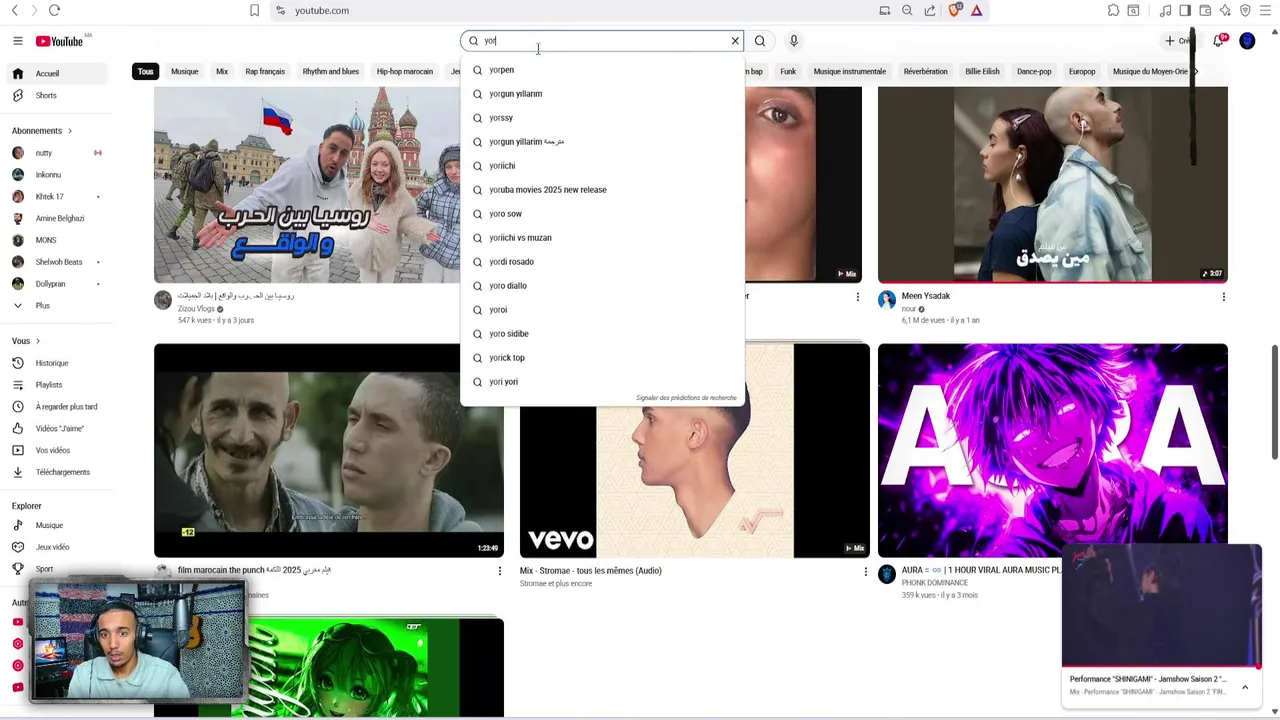Viewport: 1280px width, 720px height.
Task: Open the nutty subscription channel
Action: point(56,153)
